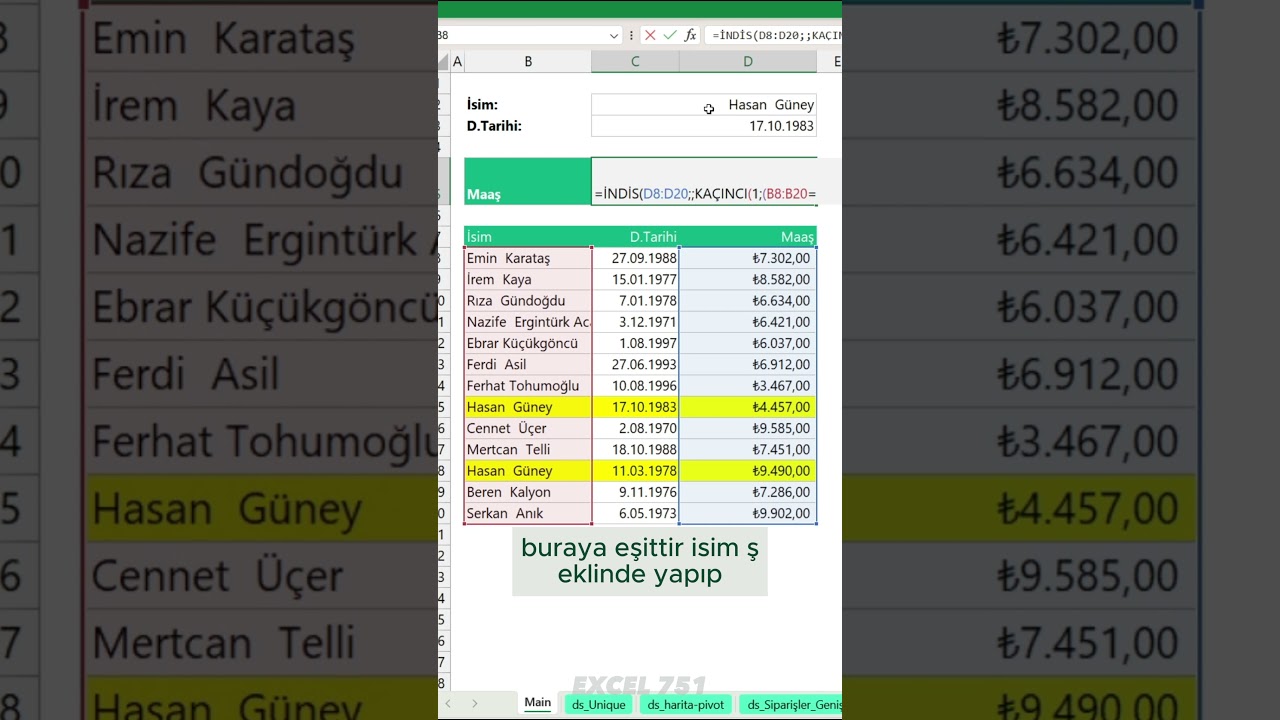Select the cell Rıza Gündoğdu
Viewport: 1280px width, 720px height.
point(528,301)
